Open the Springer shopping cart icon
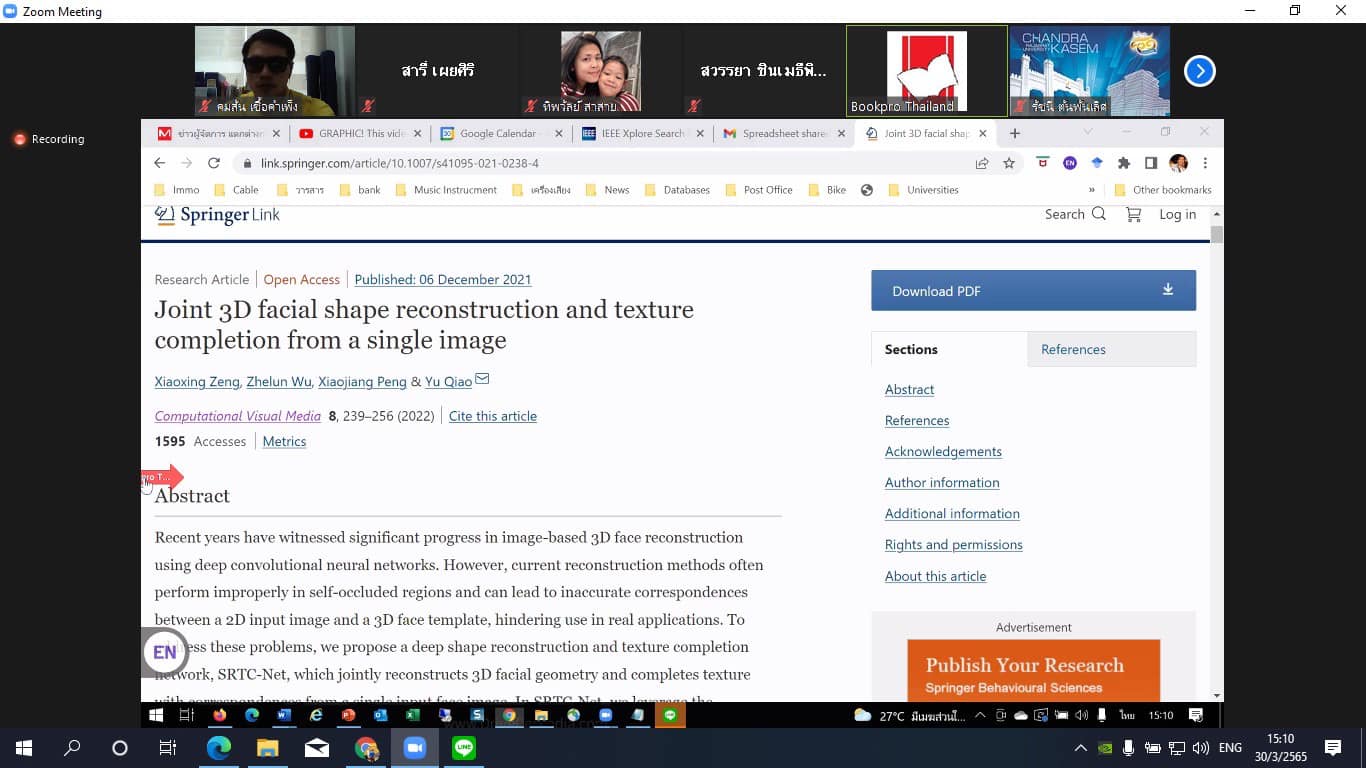 [x=1133, y=214]
